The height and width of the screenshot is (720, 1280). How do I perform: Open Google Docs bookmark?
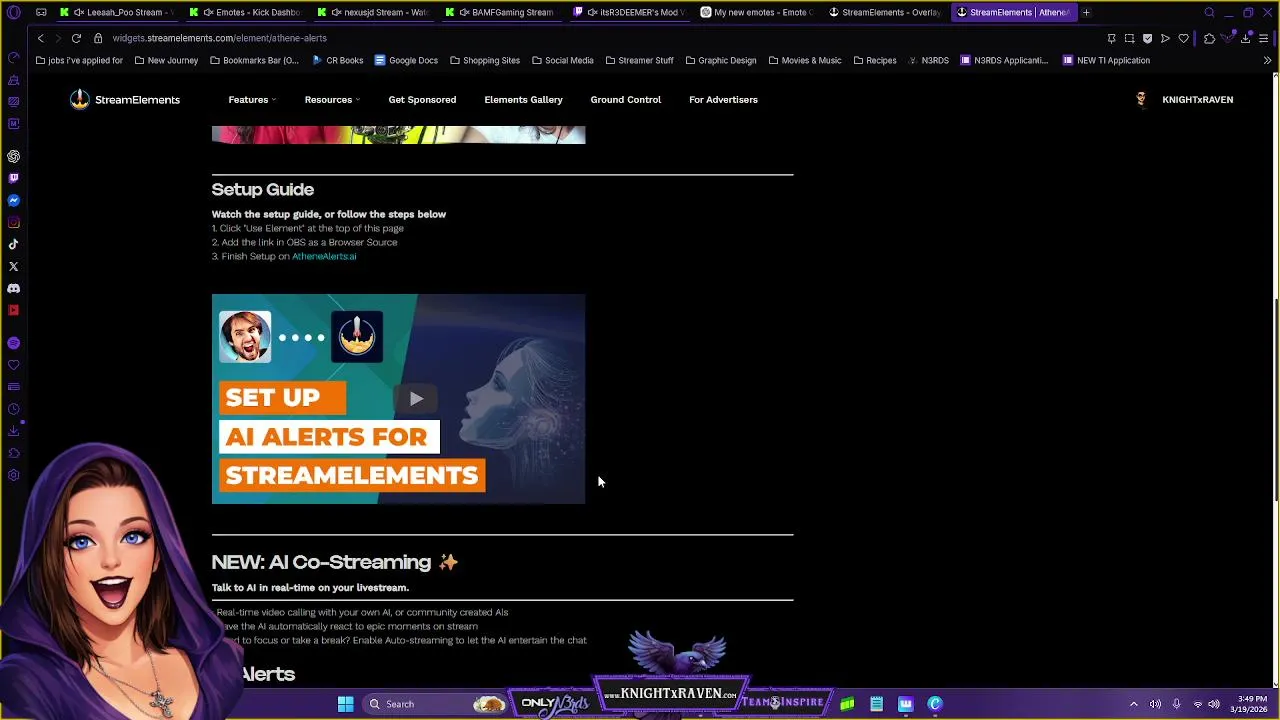406,60
